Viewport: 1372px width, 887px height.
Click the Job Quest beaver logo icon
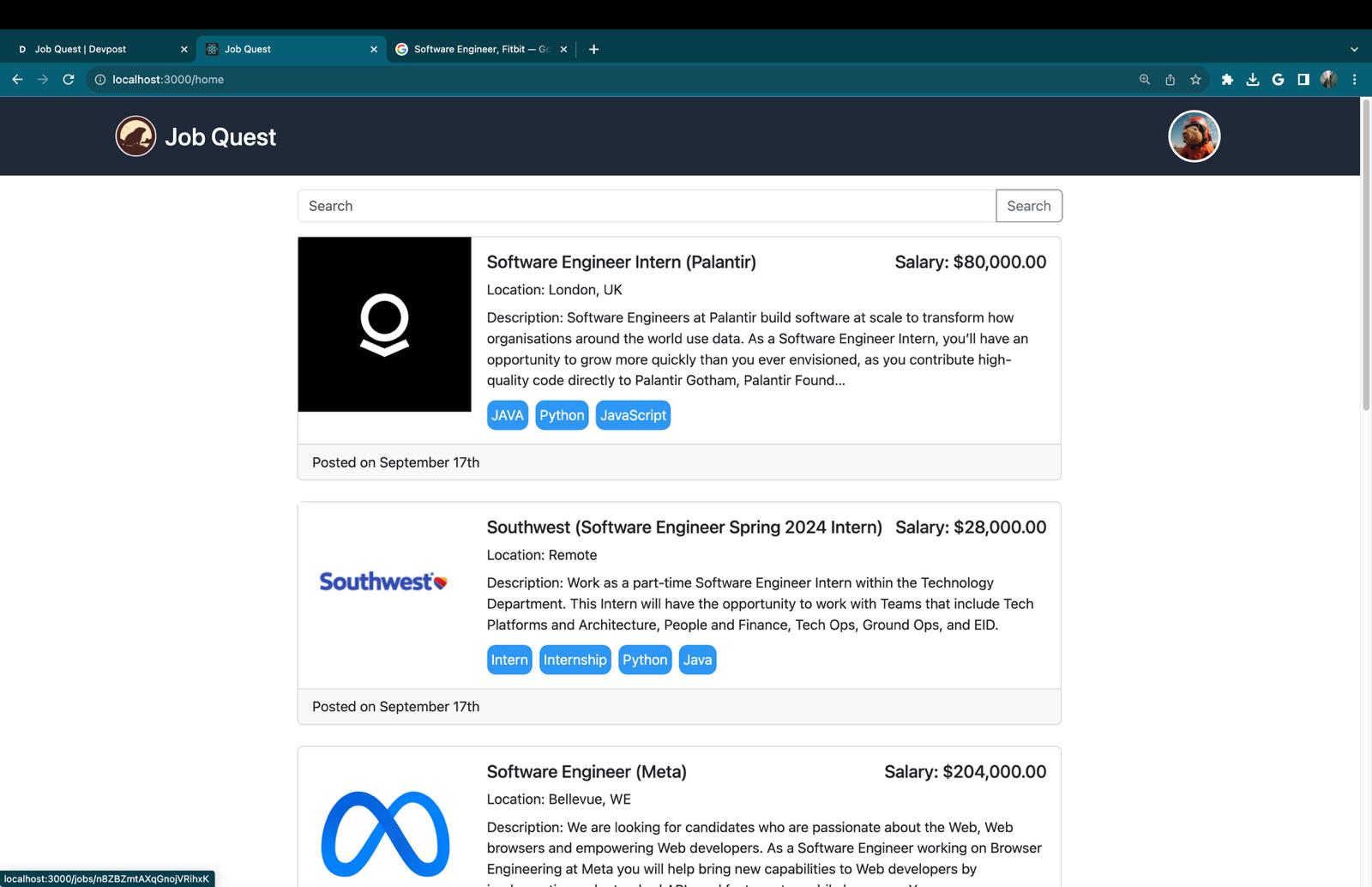click(x=135, y=136)
